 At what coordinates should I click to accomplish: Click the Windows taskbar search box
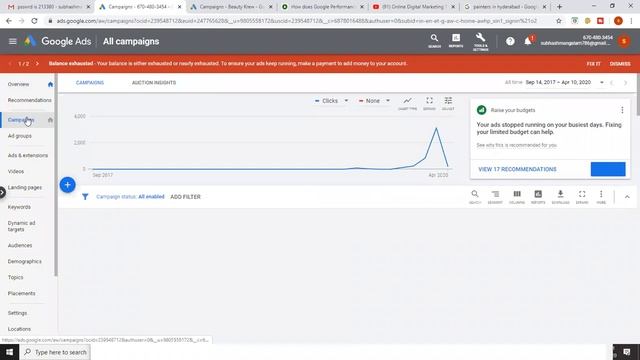[55, 352]
